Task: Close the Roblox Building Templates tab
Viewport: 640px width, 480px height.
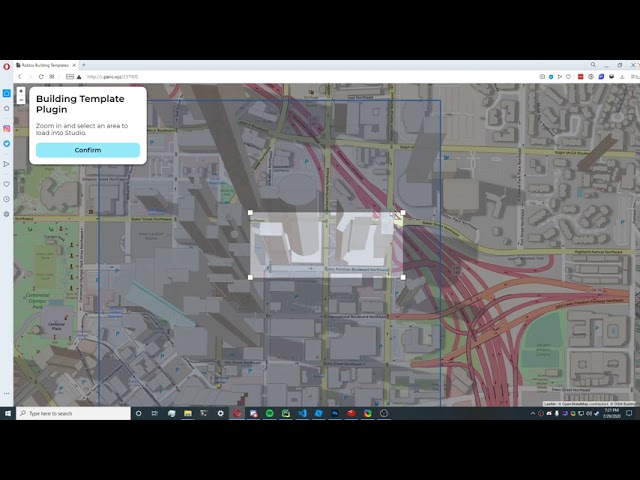Action: point(74,65)
